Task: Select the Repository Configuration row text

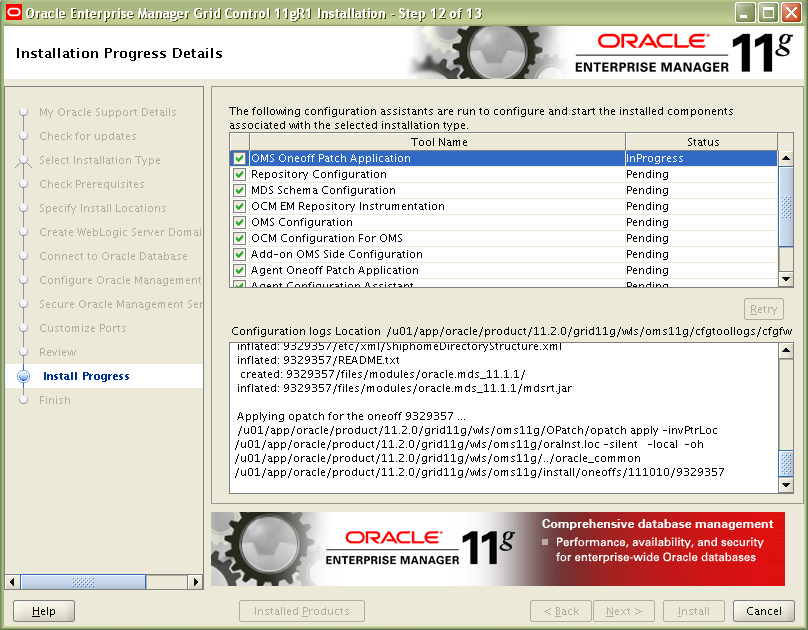Action: 318,174
